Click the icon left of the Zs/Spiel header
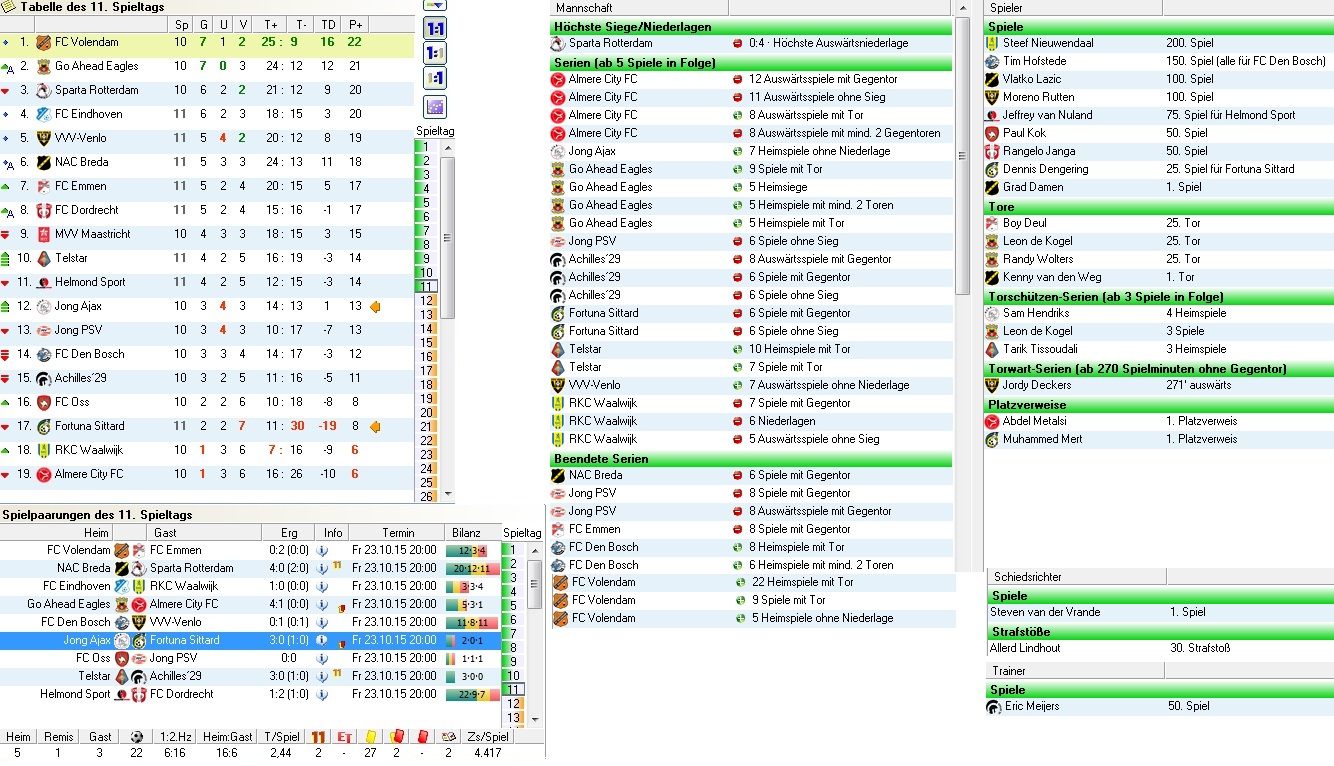The height and width of the screenshot is (766, 1334). 448,737
